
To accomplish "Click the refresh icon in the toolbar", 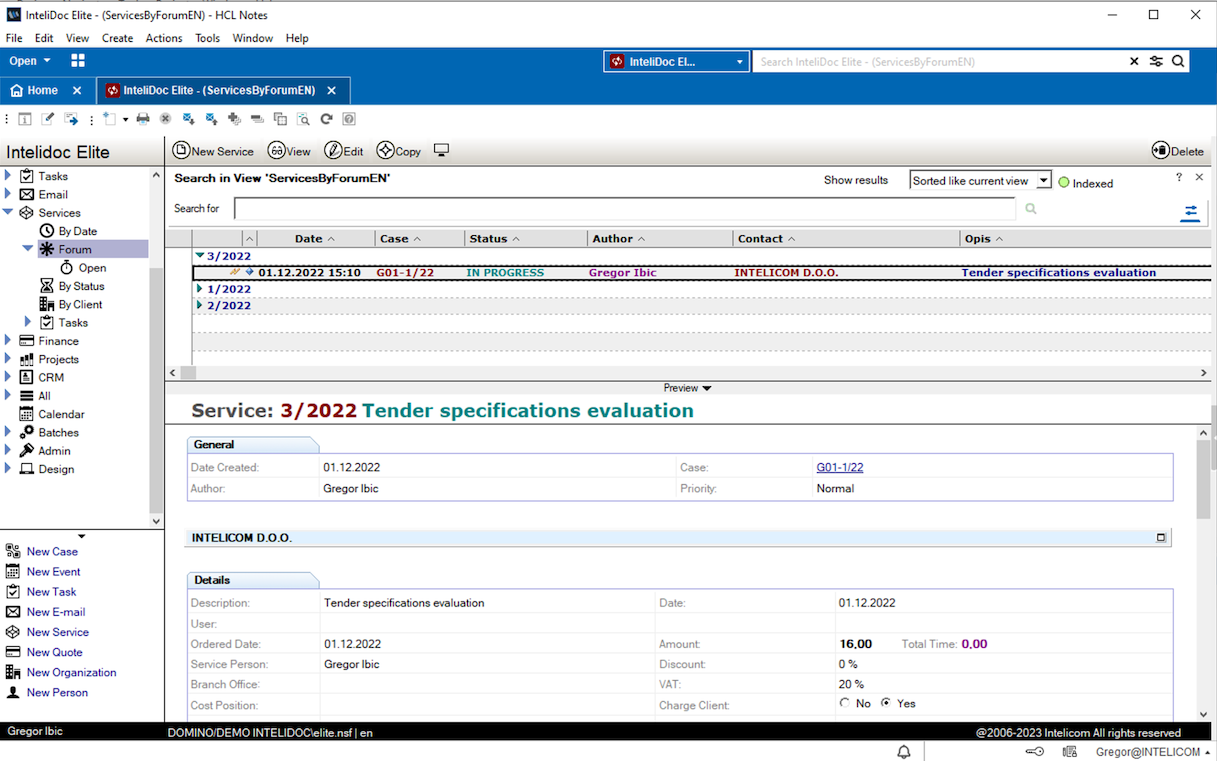I will tap(326, 119).
